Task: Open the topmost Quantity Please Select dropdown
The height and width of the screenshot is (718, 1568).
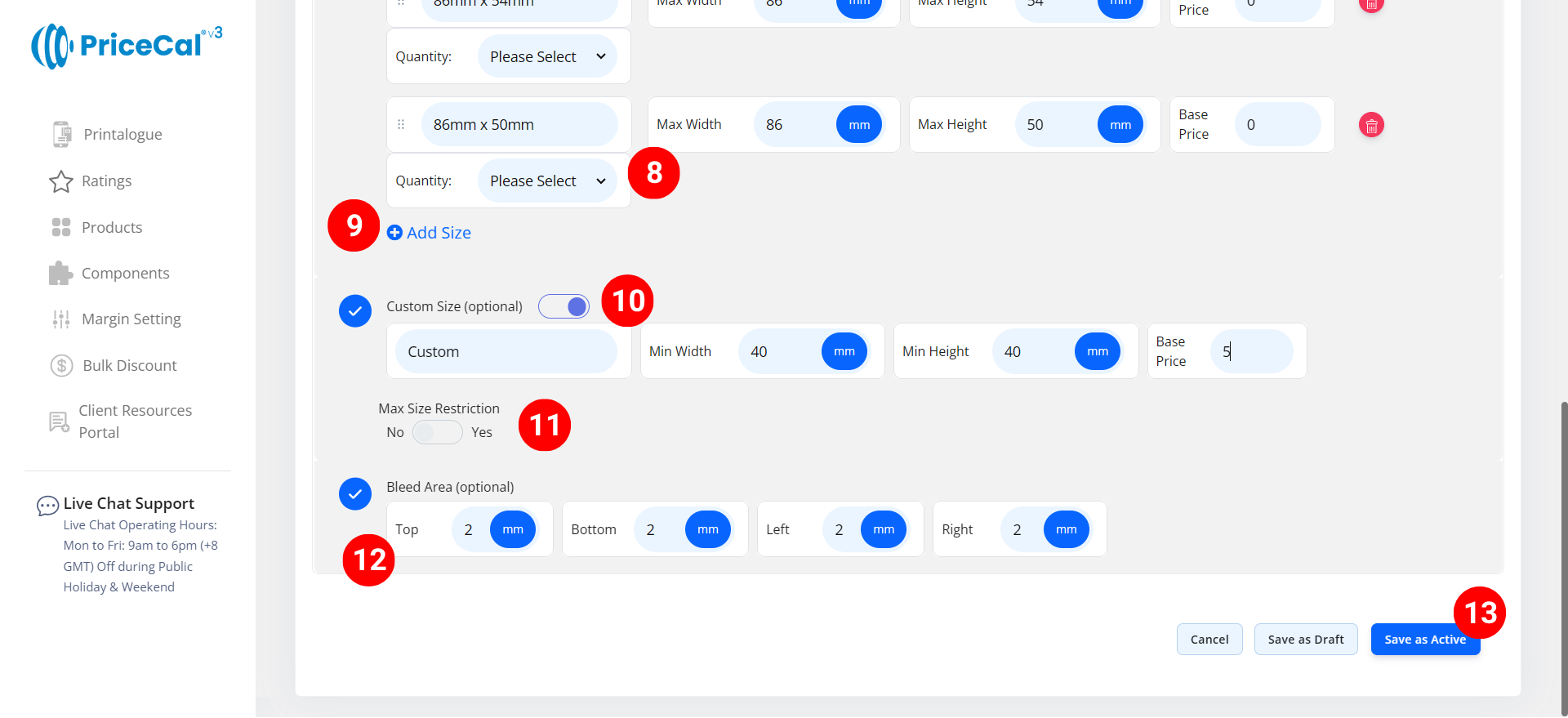Action: (x=547, y=56)
